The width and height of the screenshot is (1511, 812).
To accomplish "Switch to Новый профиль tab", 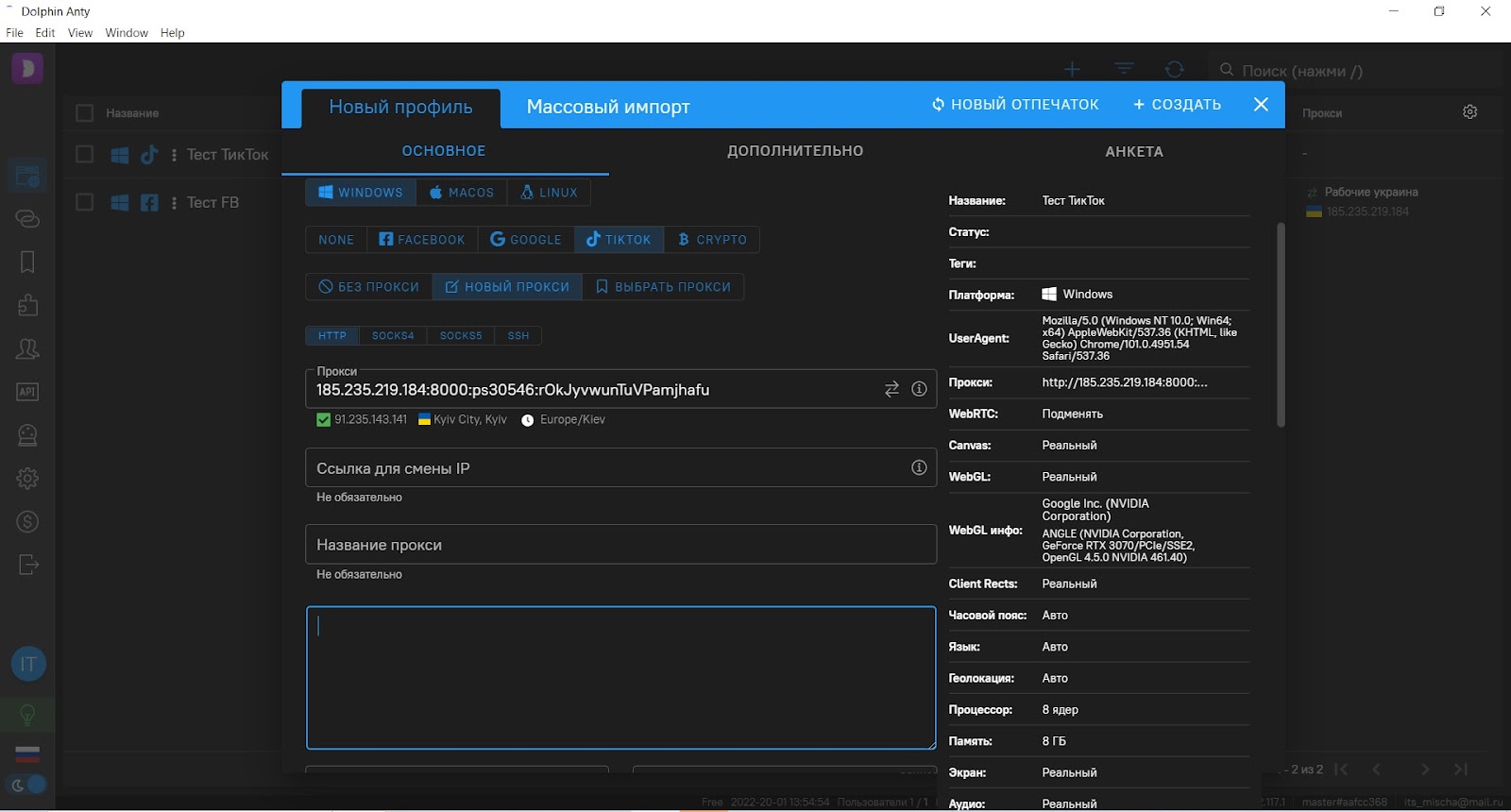I will point(400,108).
